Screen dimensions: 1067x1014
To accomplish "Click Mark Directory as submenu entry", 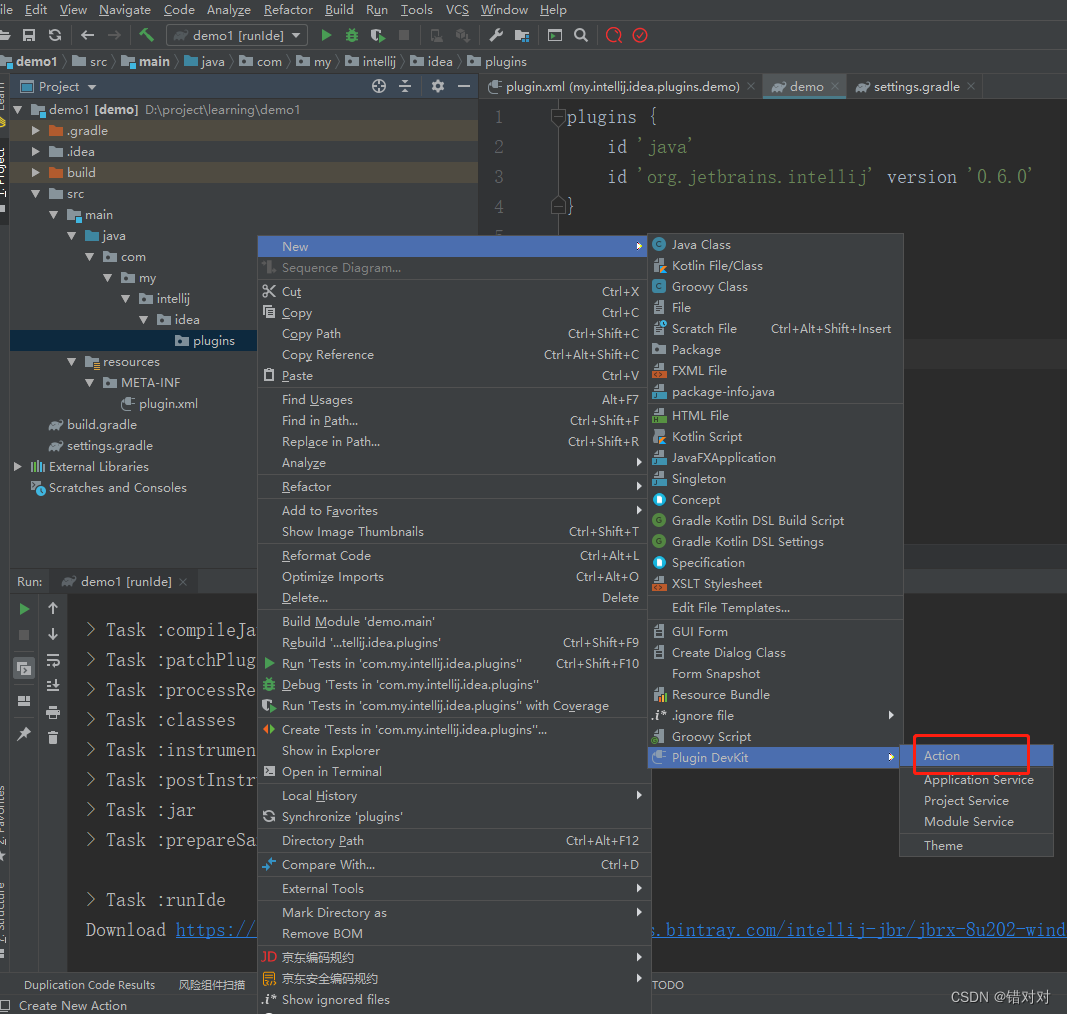I will pos(454,913).
